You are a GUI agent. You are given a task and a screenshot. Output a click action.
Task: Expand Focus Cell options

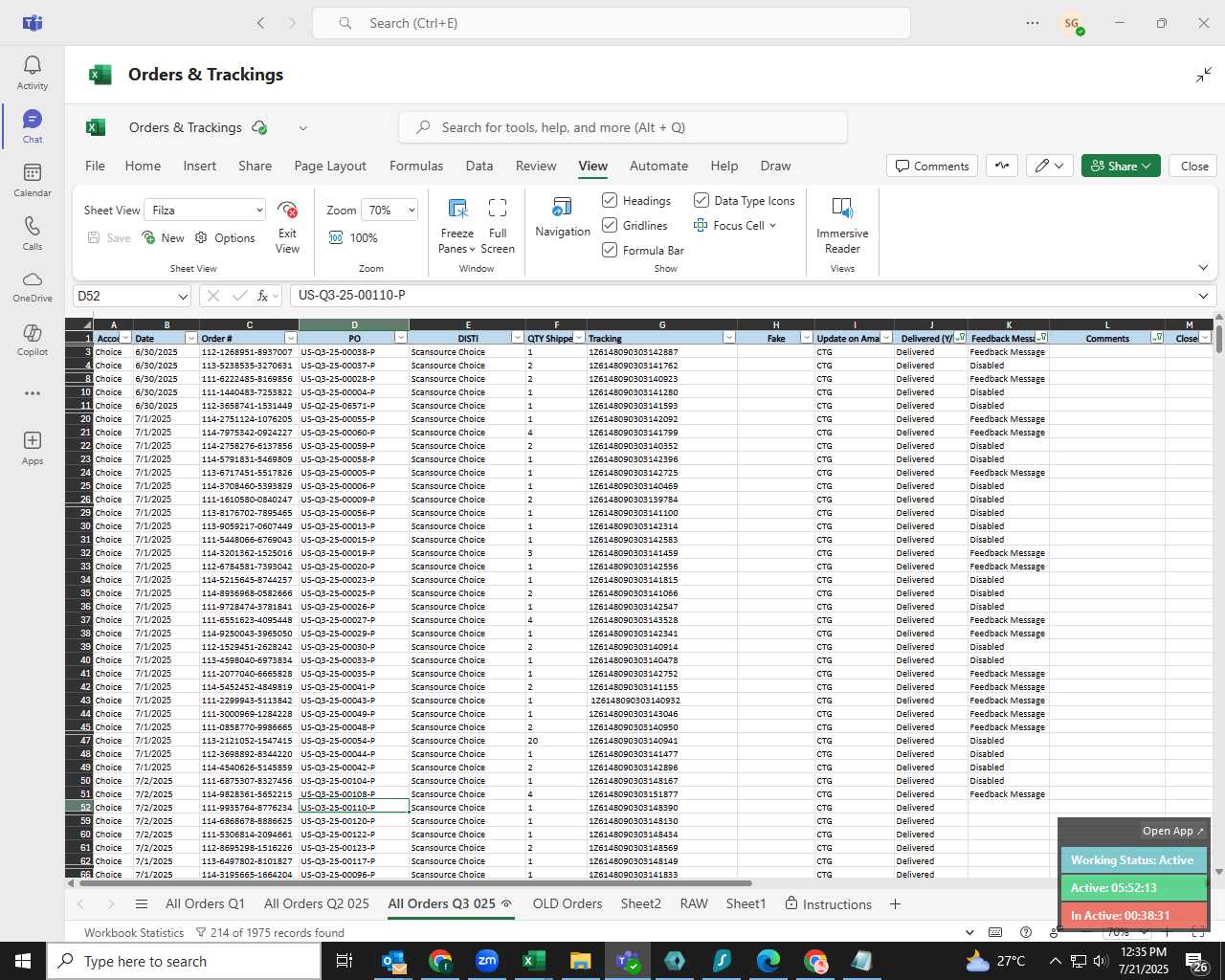pyautogui.click(x=772, y=226)
